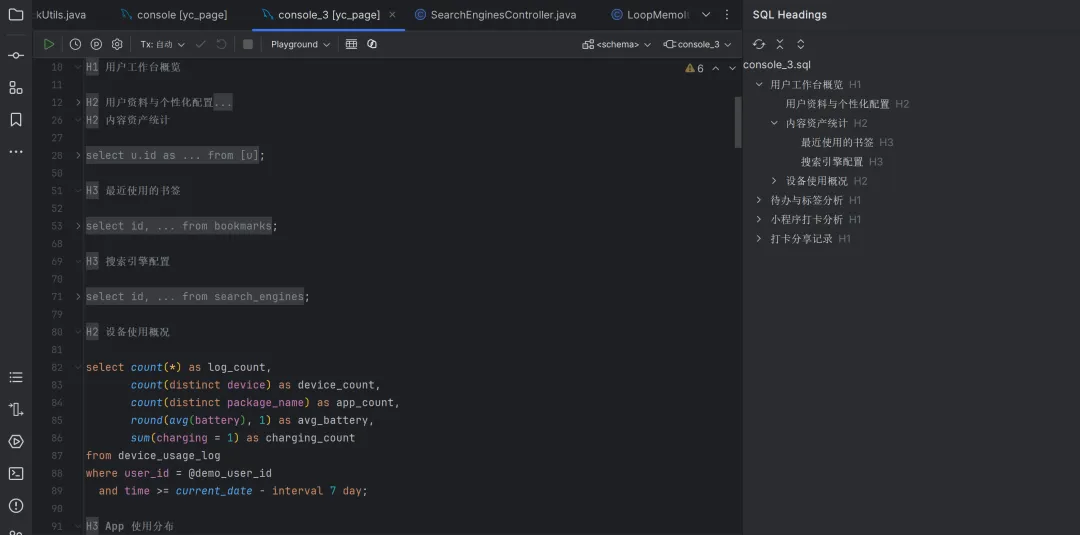Click the device_usage_log table name

click(169, 456)
